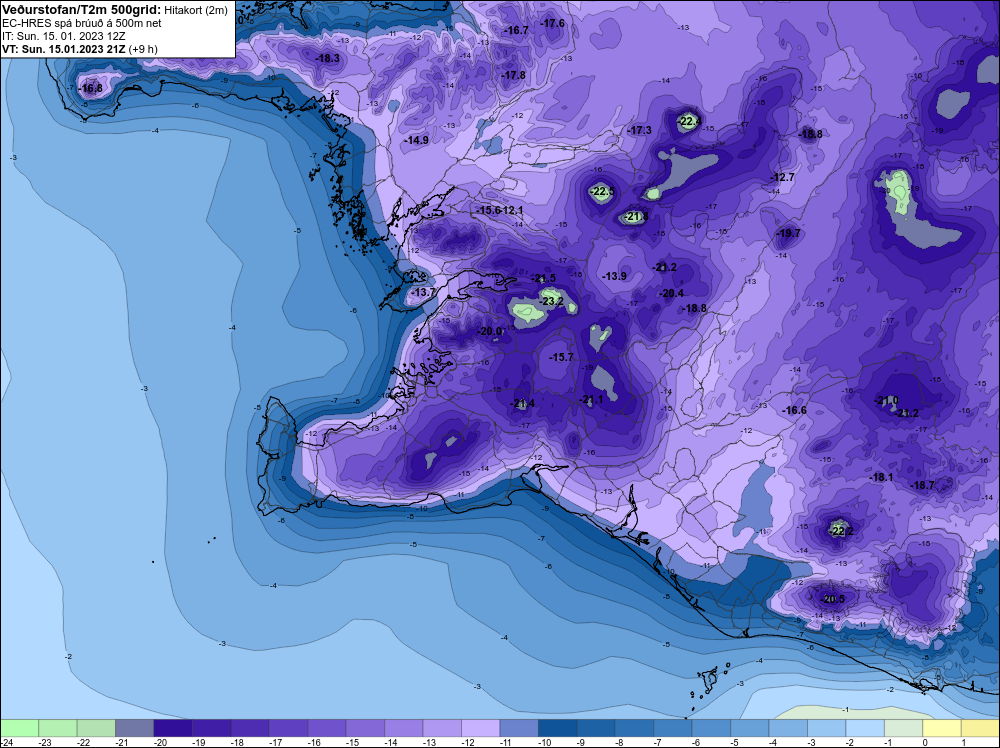
Task: Click the -22.2 cold spot value
Action: tap(841, 531)
